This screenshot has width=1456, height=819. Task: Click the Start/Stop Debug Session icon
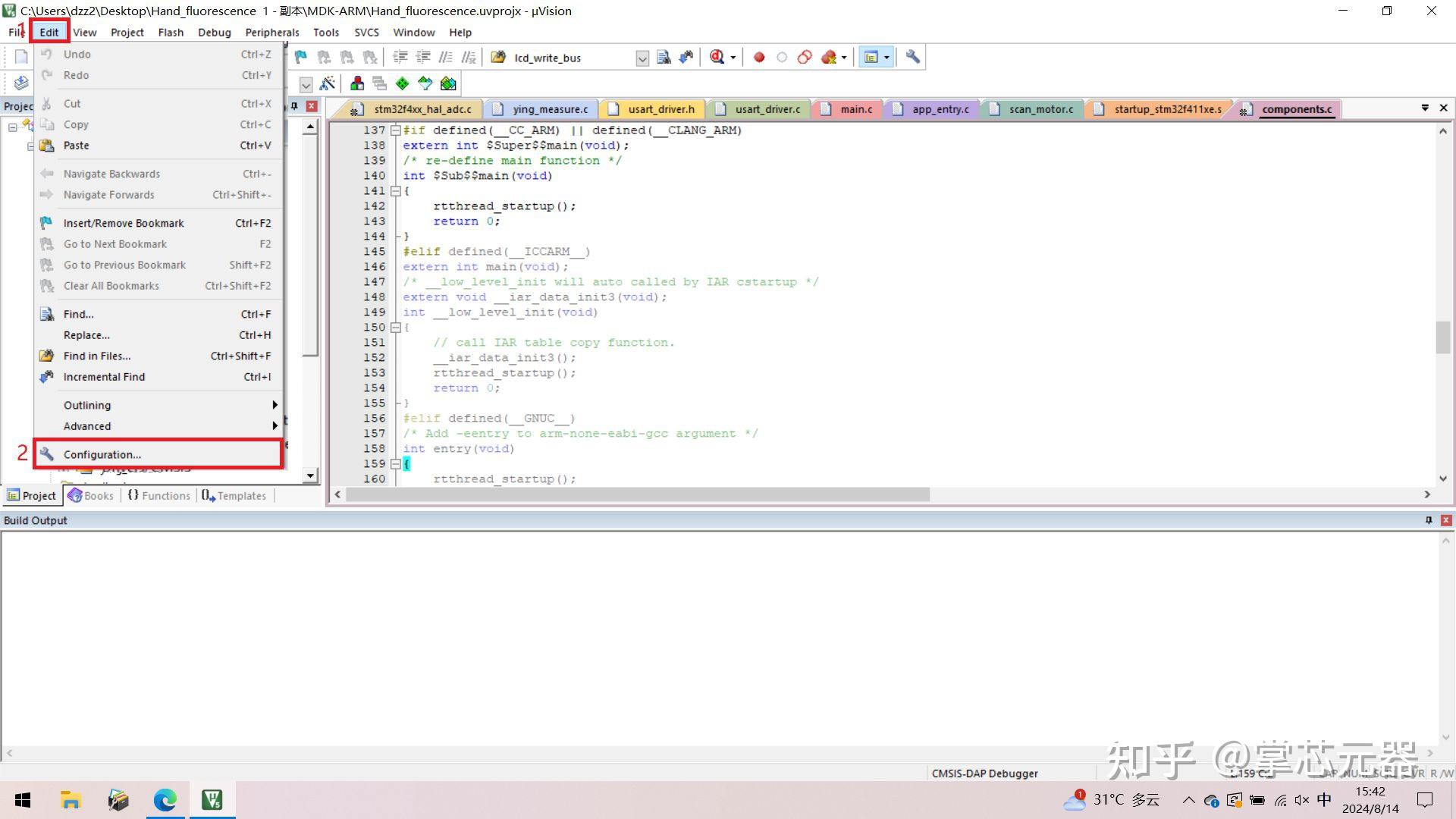point(717,57)
